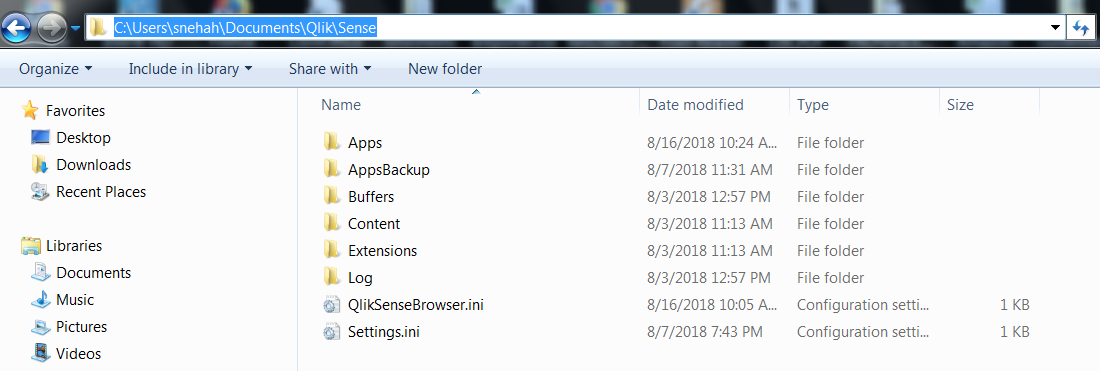Image resolution: width=1100 pixels, height=371 pixels.
Task: Open the Include in library menu
Action: (190, 69)
